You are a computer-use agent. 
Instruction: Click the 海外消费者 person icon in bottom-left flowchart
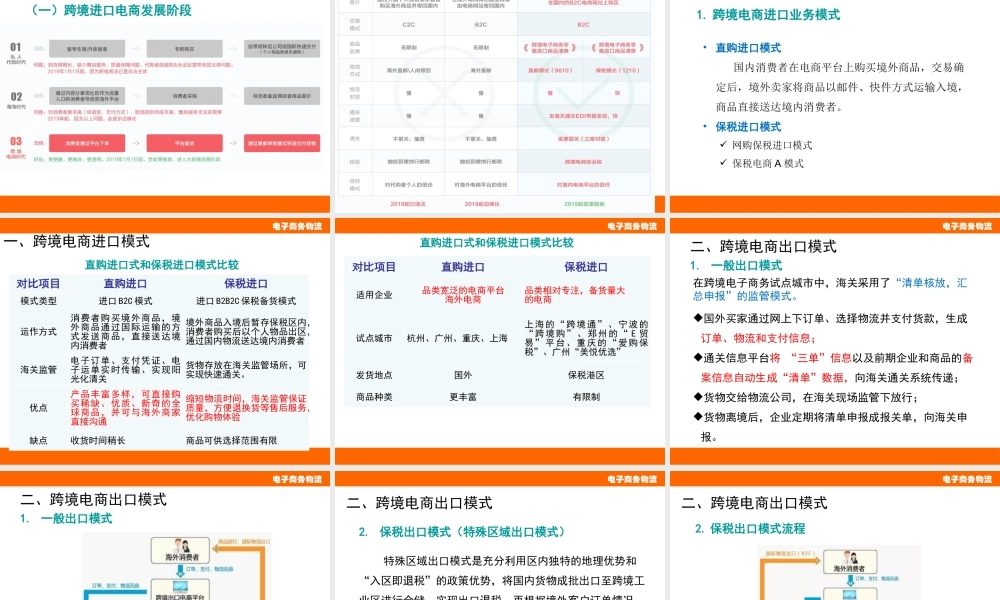click(181, 549)
